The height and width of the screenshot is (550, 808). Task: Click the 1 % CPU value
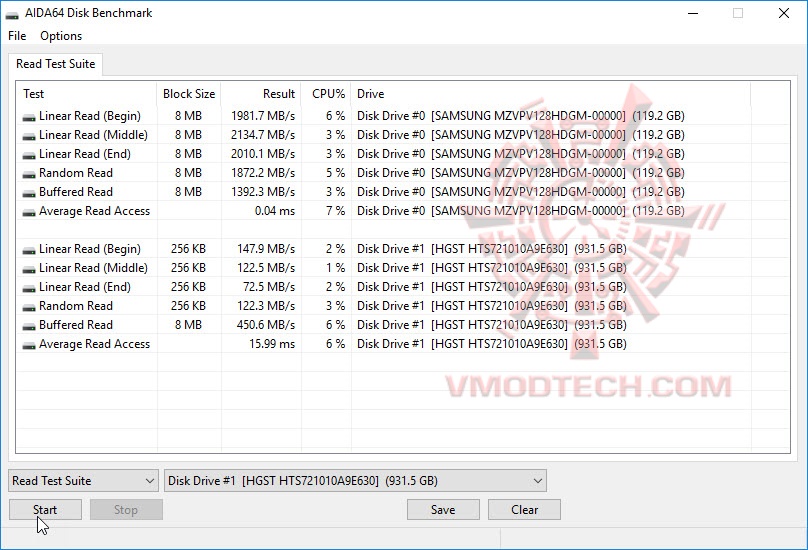(335, 268)
